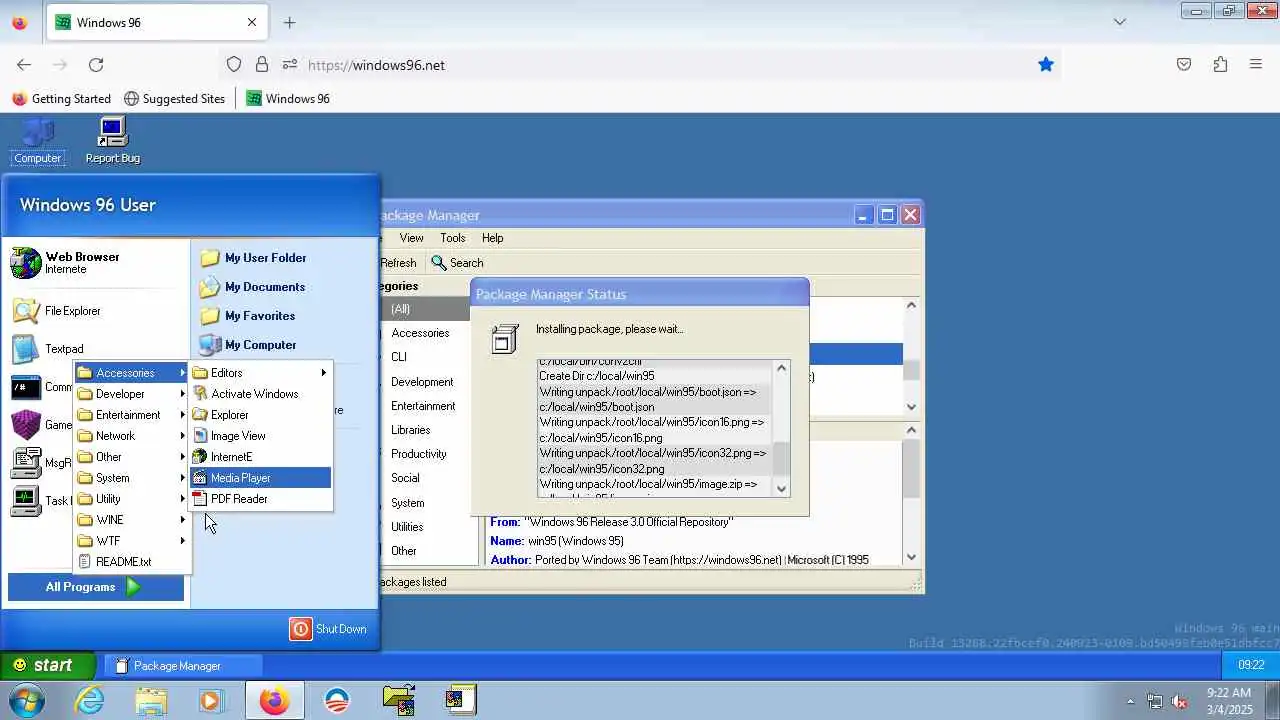
Task: Click the Windows start orb in taskbar
Action: [27, 700]
